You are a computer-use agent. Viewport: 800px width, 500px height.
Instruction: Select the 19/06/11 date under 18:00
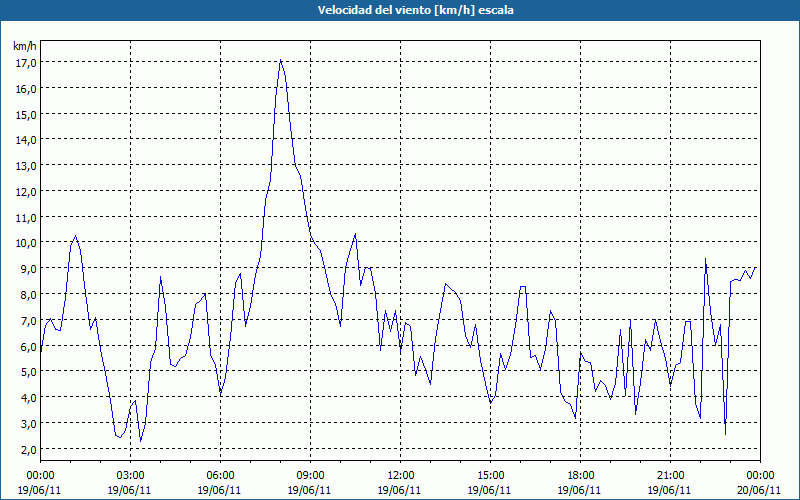(580, 490)
